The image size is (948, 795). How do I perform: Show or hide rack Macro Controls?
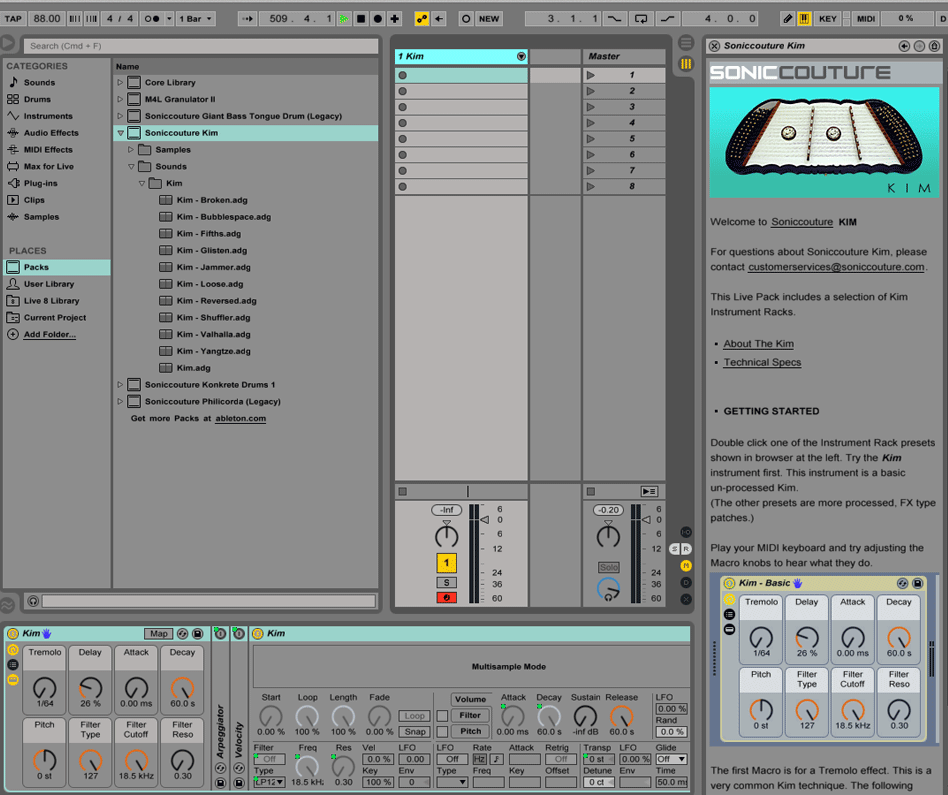coord(13,649)
